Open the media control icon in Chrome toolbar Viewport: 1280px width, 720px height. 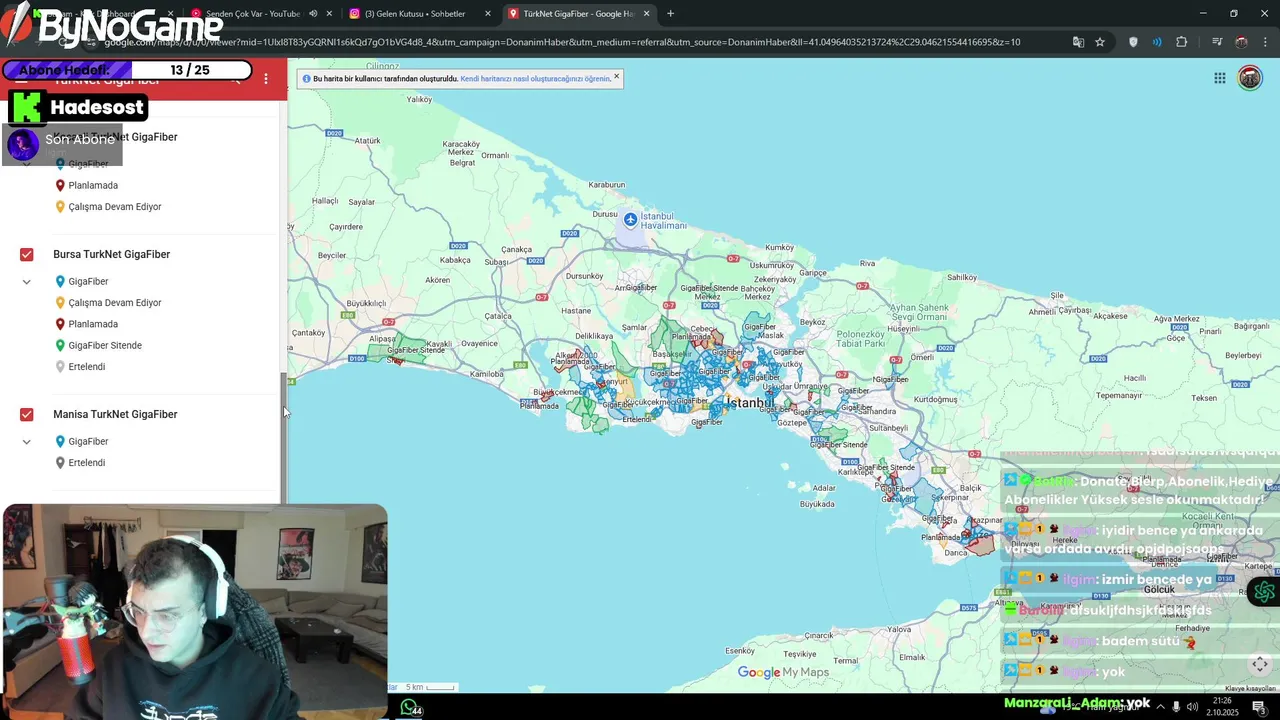(1217, 42)
